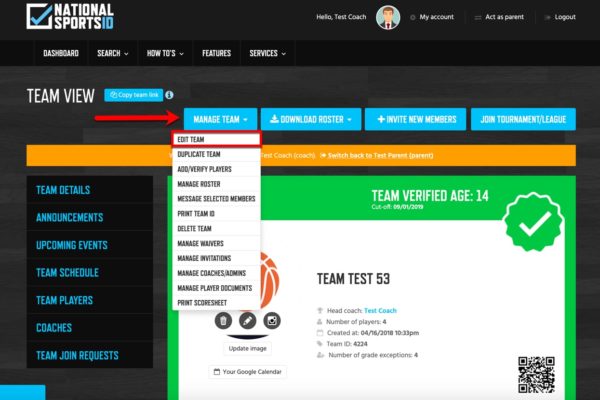Screen dimensions: 600x400
Task: Open the Test Coach head coach link
Action: 380,311
